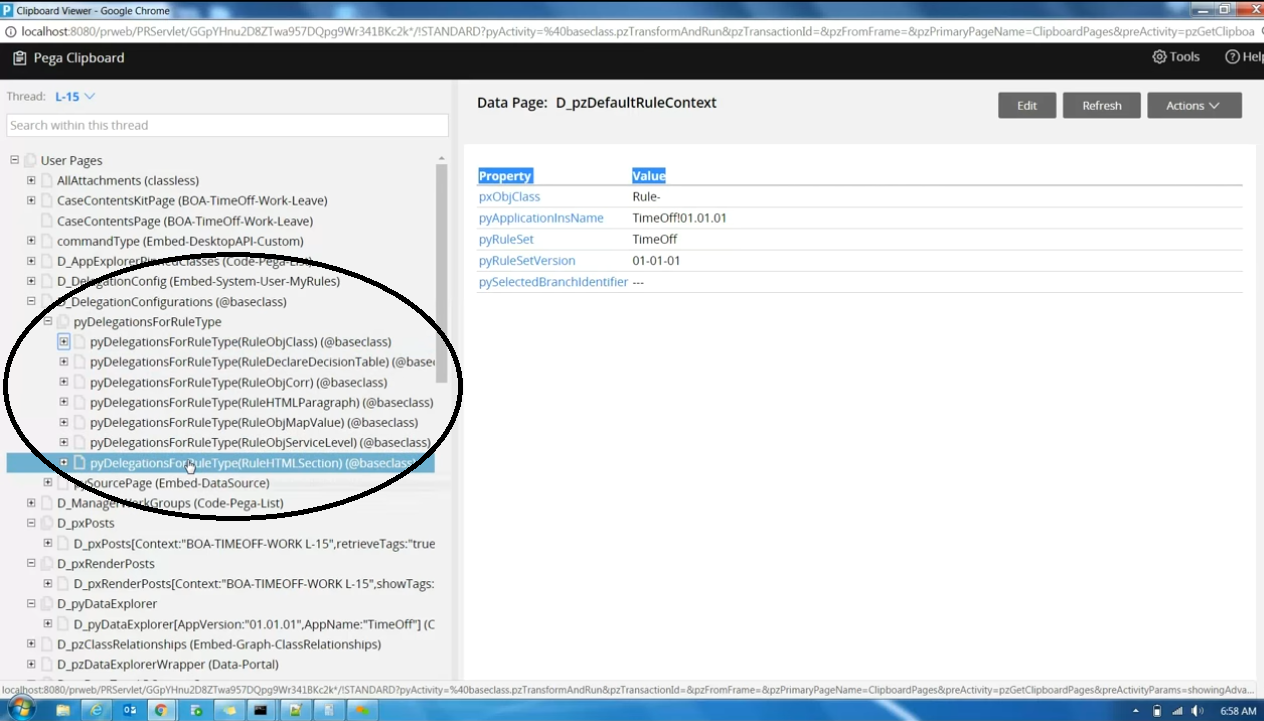This screenshot has width=1264, height=721.
Task: Click the search within this thread field
Action: [x=225, y=125]
